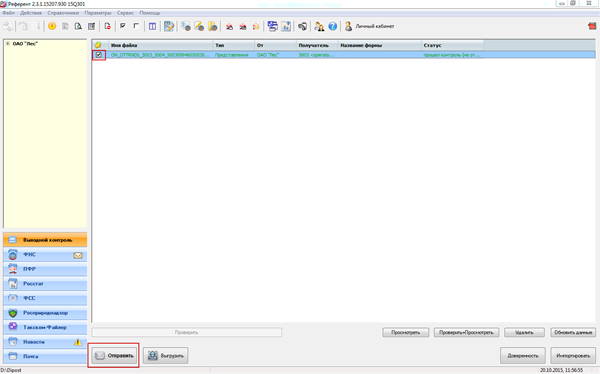
Task: Open the Помощь menu
Action: (x=150, y=13)
